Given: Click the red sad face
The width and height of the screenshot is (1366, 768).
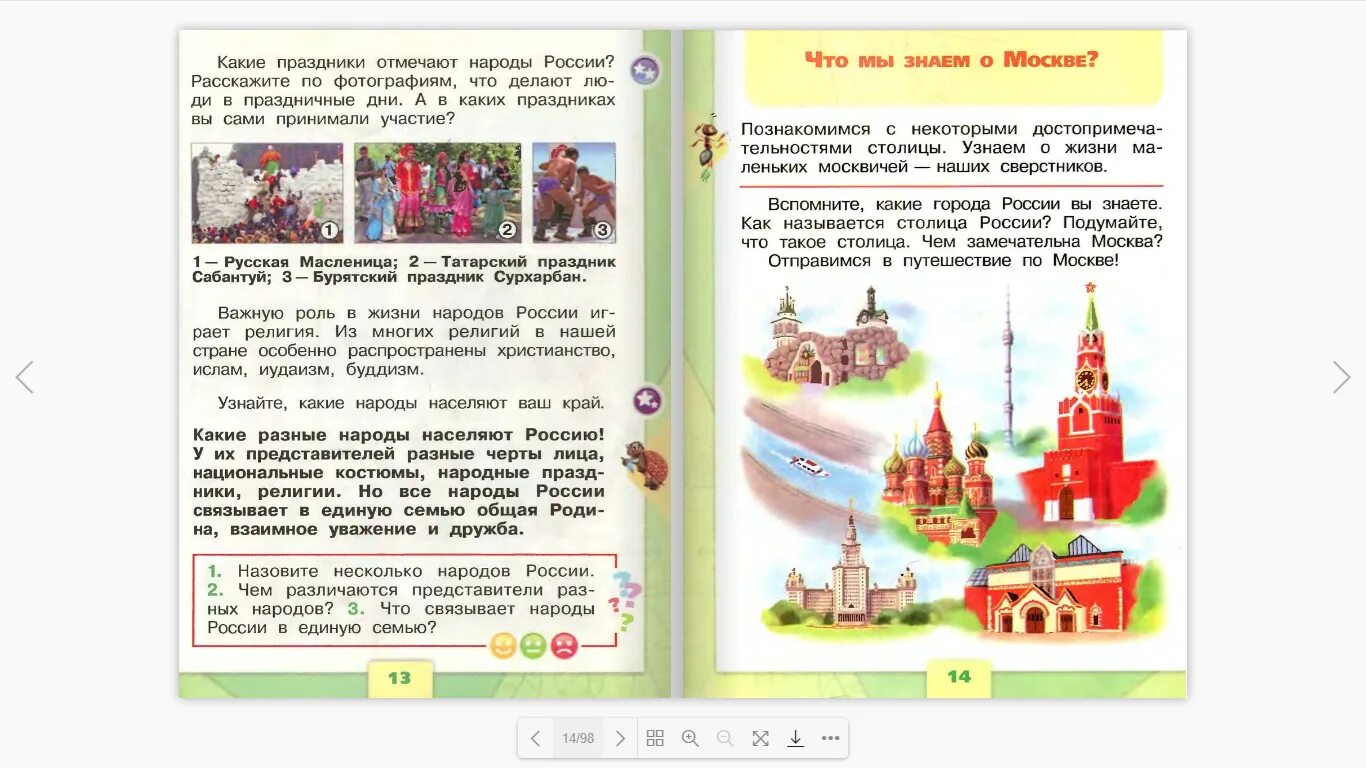Looking at the screenshot, I should (565, 646).
